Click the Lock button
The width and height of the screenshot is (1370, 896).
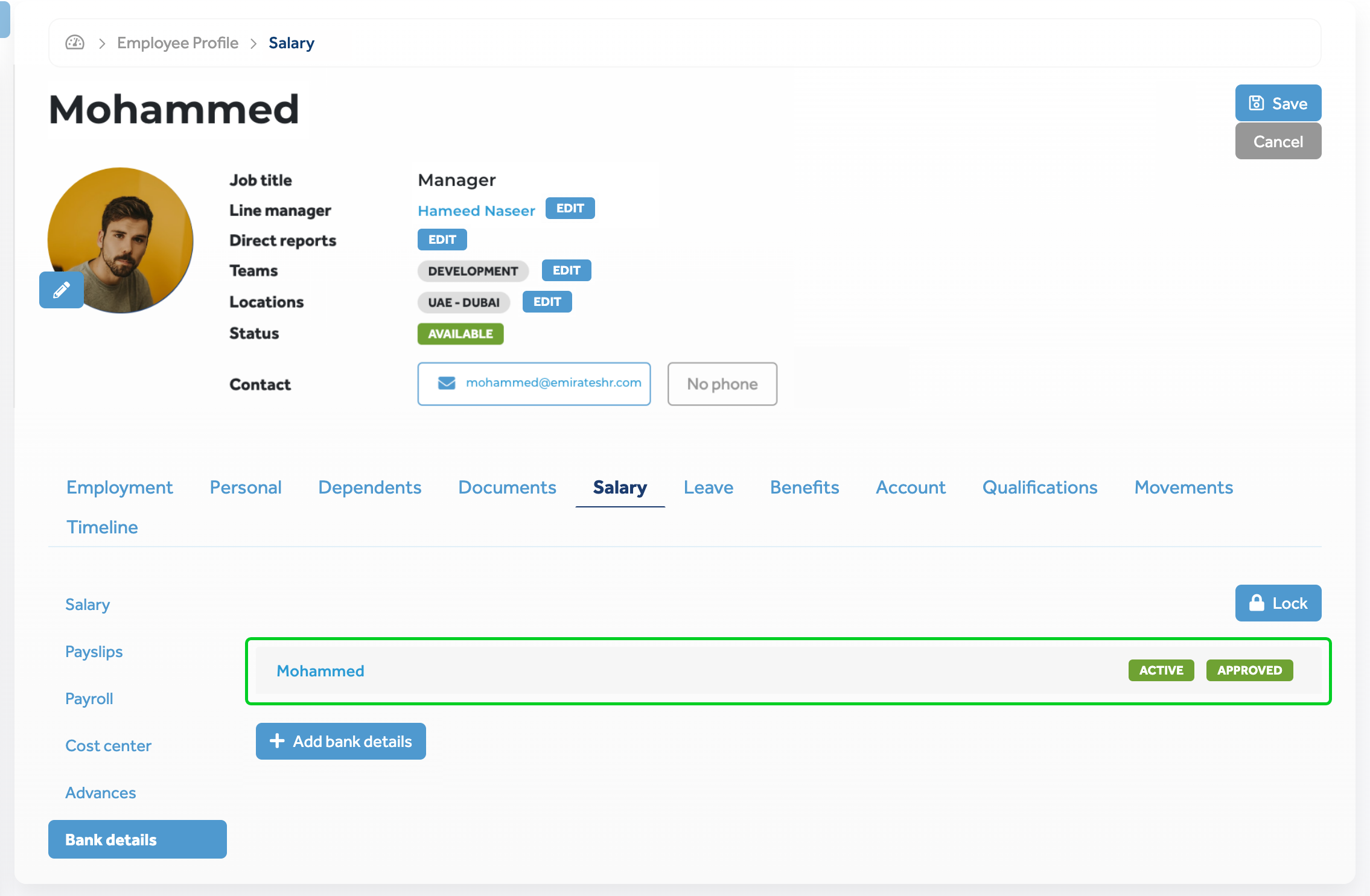click(x=1278, y=603)
